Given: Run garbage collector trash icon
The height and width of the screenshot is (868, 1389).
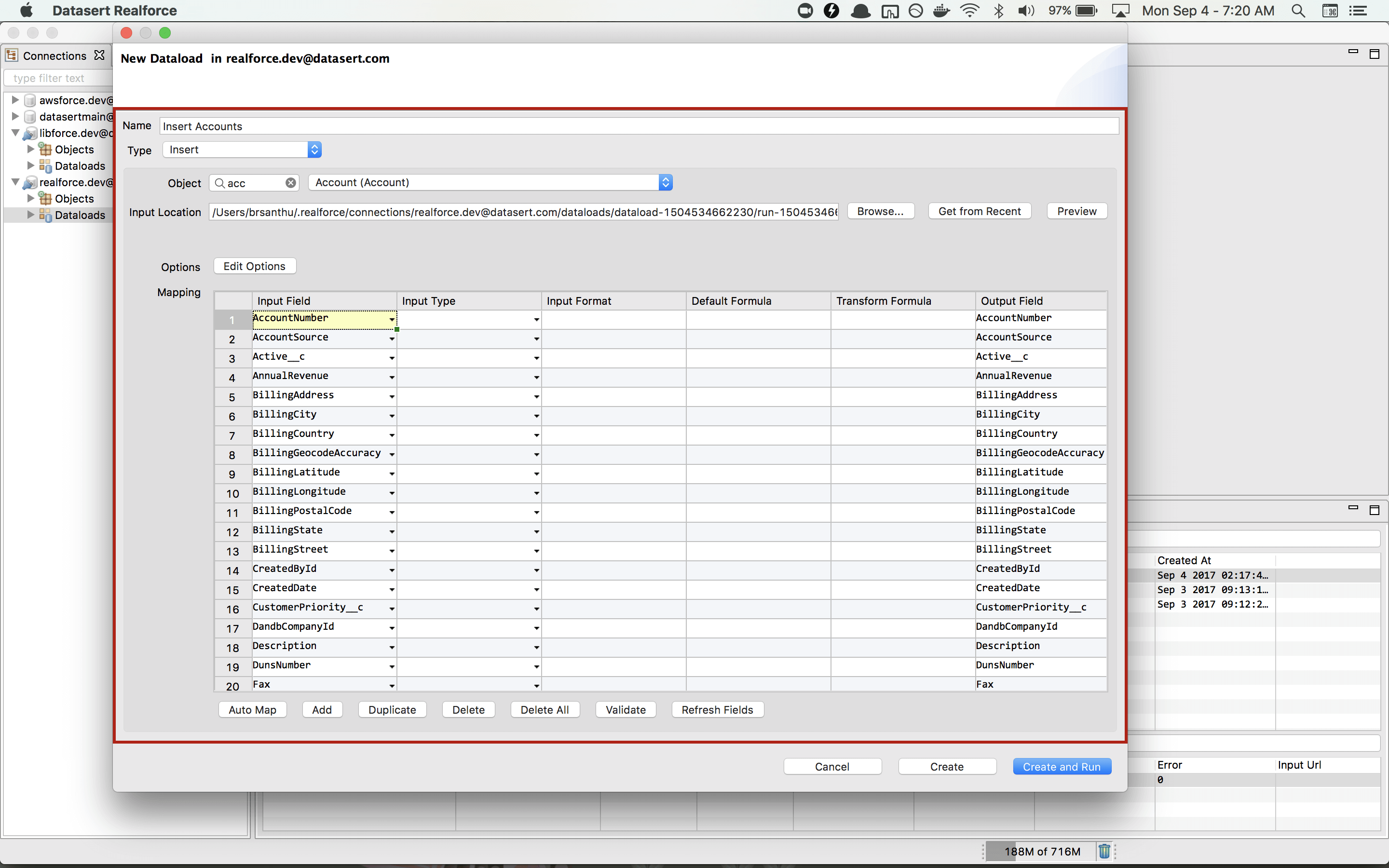Looking at the screenshot, I should point(1104,851).
